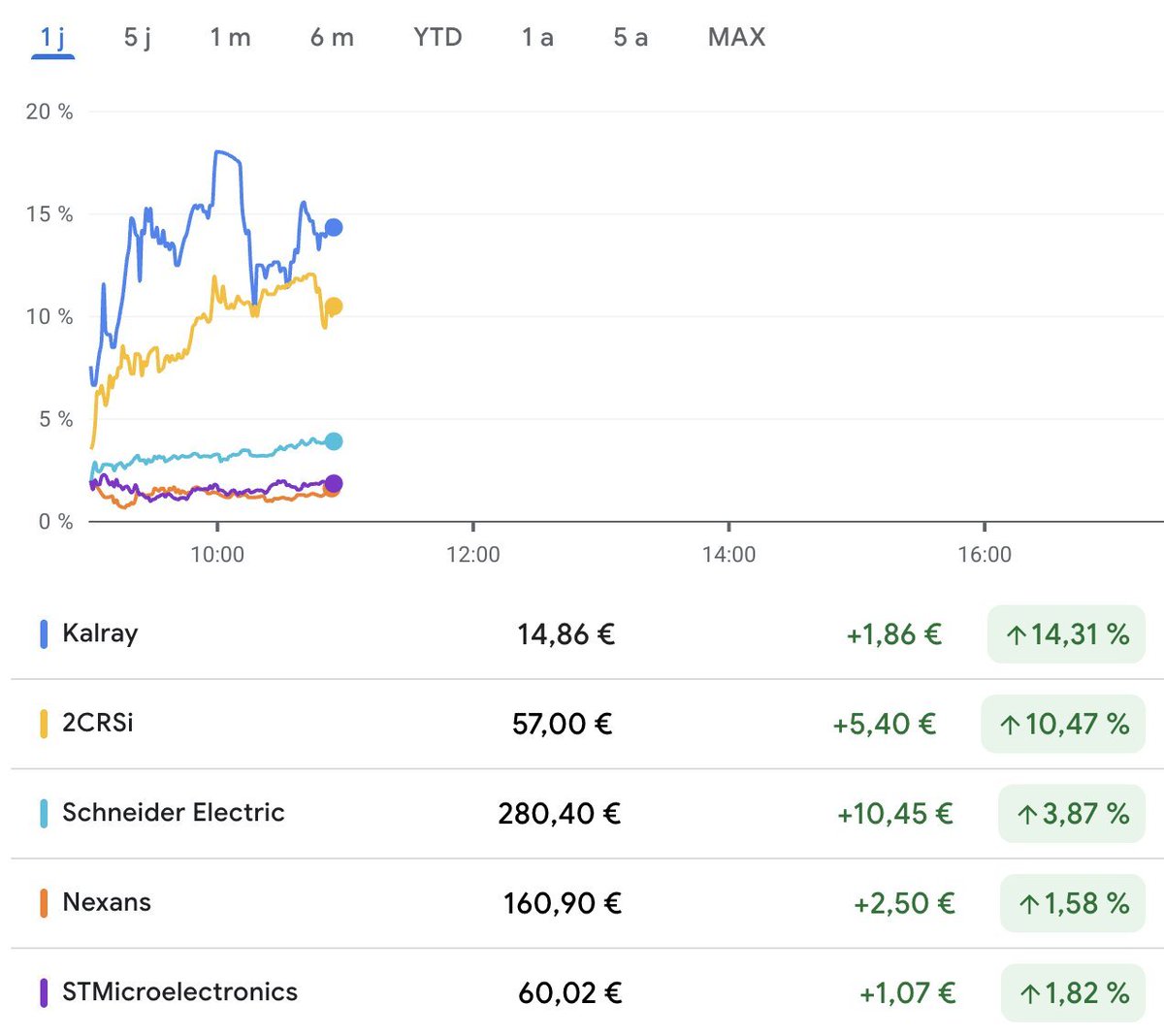
Task: Open the Kalray stock row
Action: (588, 634)
